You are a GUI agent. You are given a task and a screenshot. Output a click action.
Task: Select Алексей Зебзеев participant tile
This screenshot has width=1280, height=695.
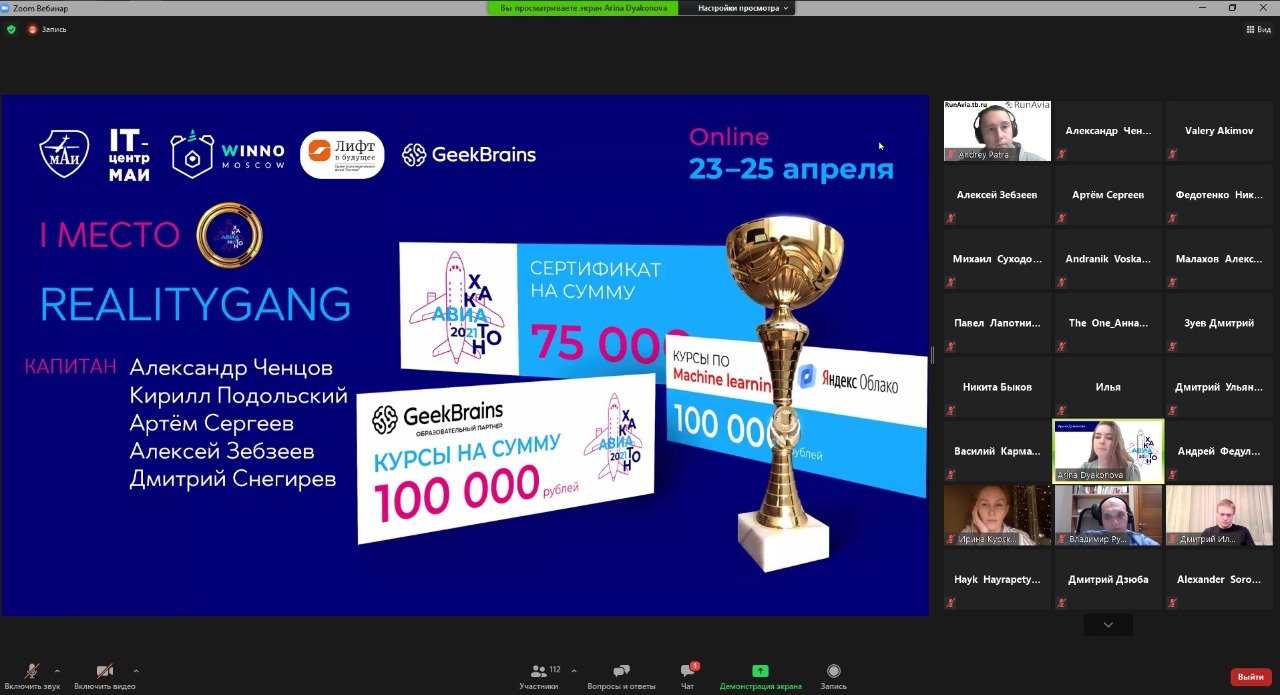(997, 195)
